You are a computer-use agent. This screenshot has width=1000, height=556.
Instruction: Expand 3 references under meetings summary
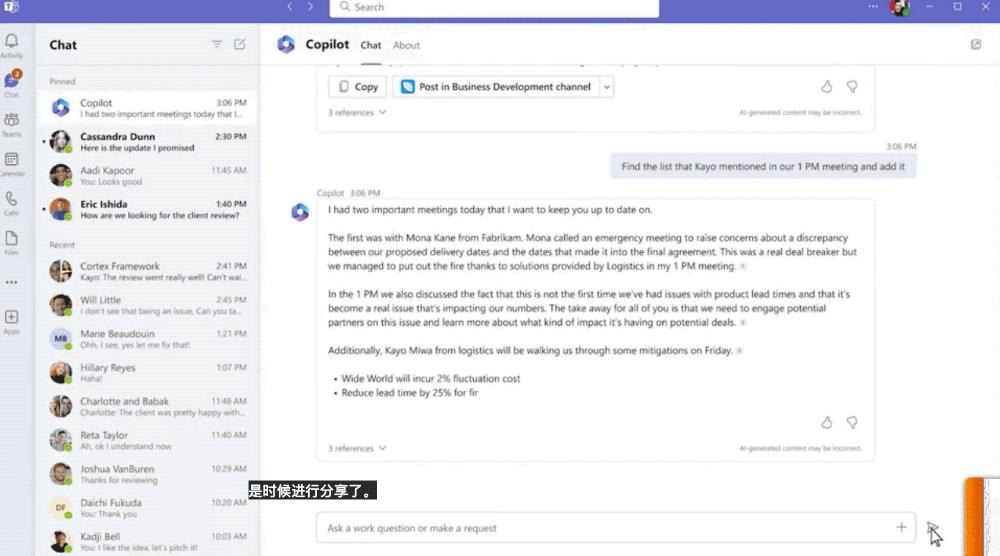tap(383, 448)
